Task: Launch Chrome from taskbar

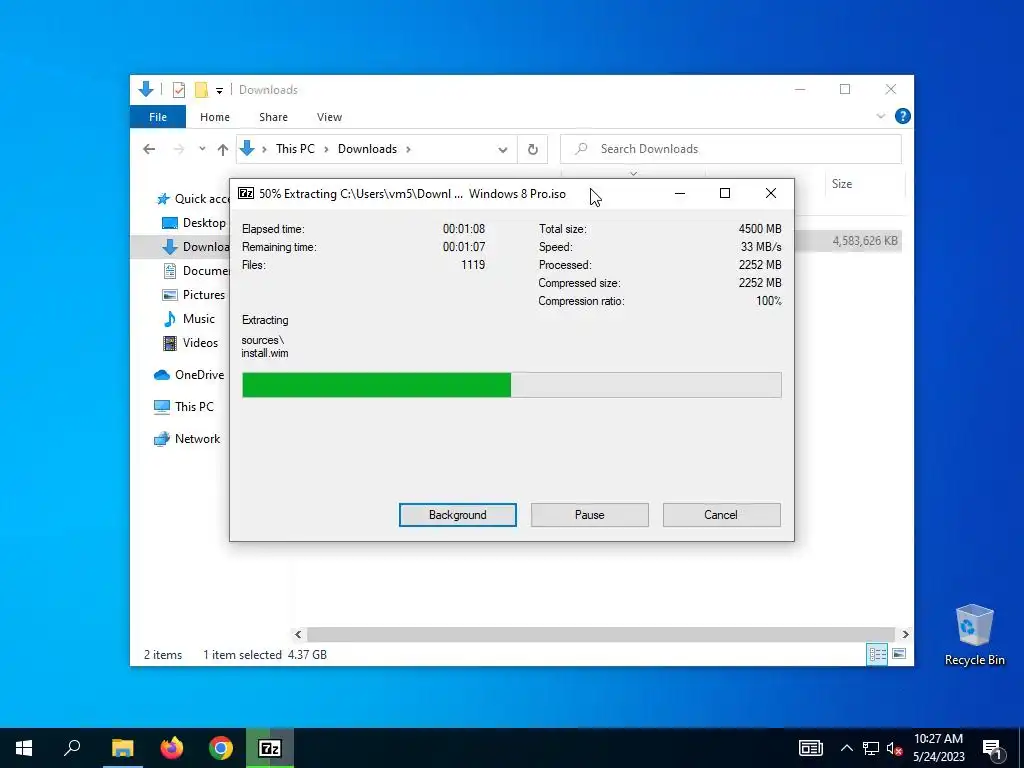Action: pos(221,748)
